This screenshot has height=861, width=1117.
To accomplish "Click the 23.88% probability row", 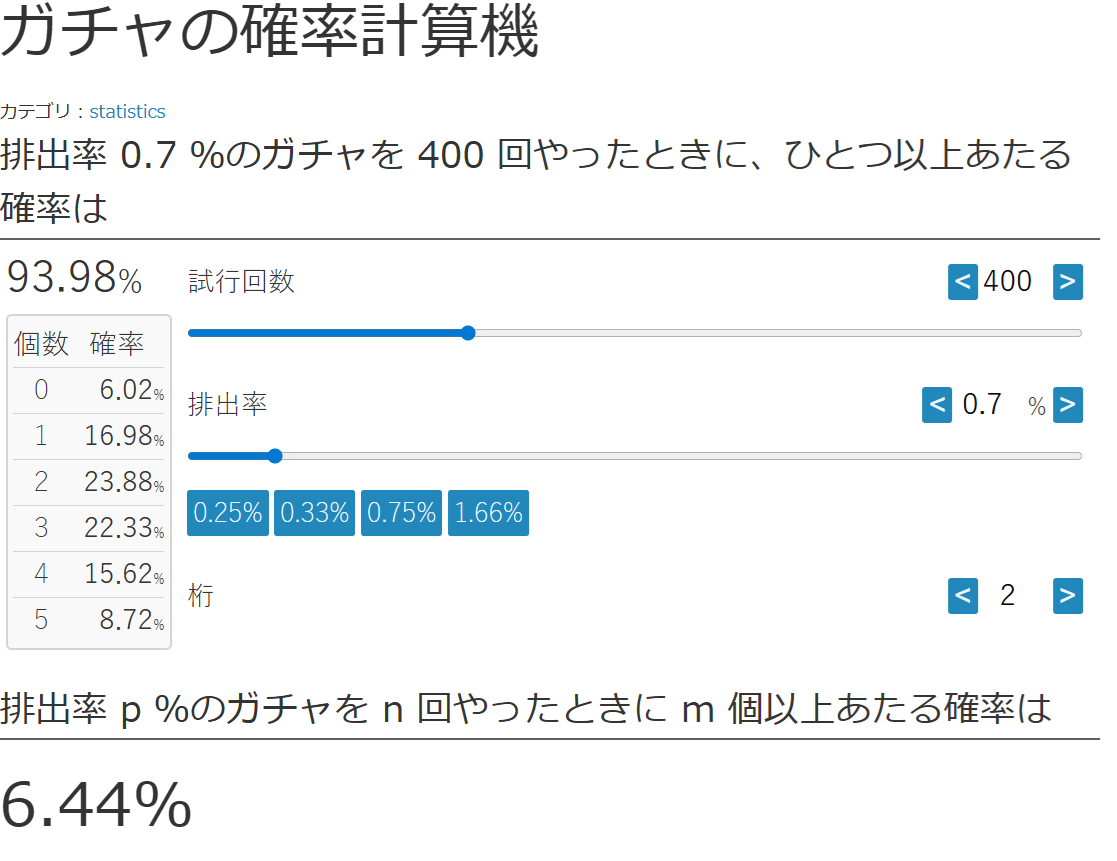I will point(89,482).
